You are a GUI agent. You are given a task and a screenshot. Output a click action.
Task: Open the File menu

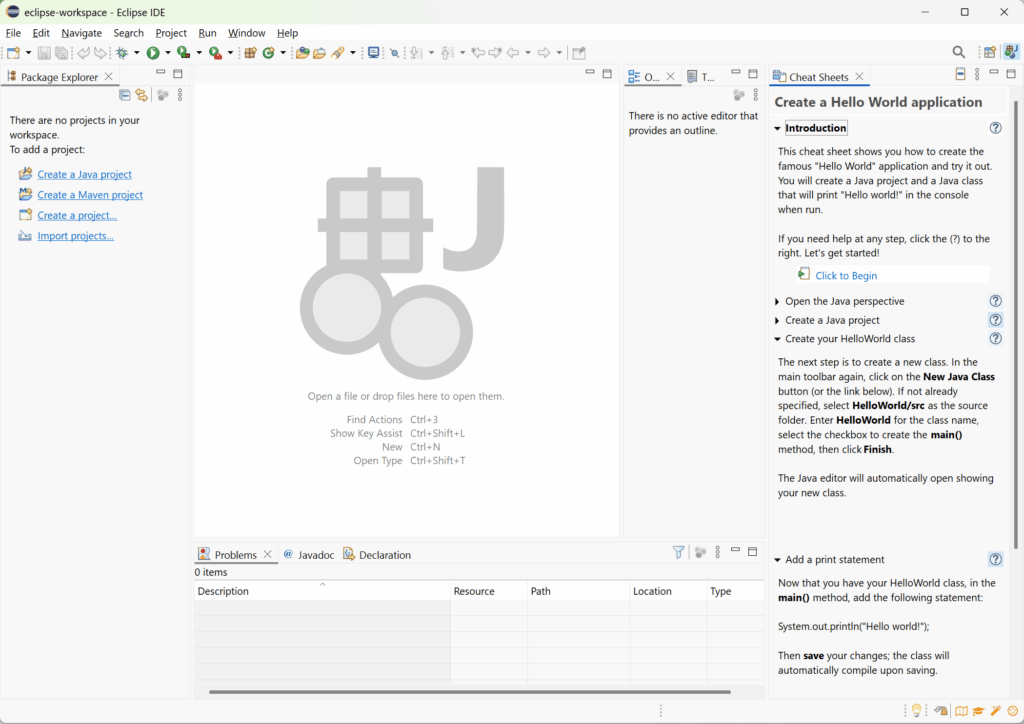[x=13, y=33]
